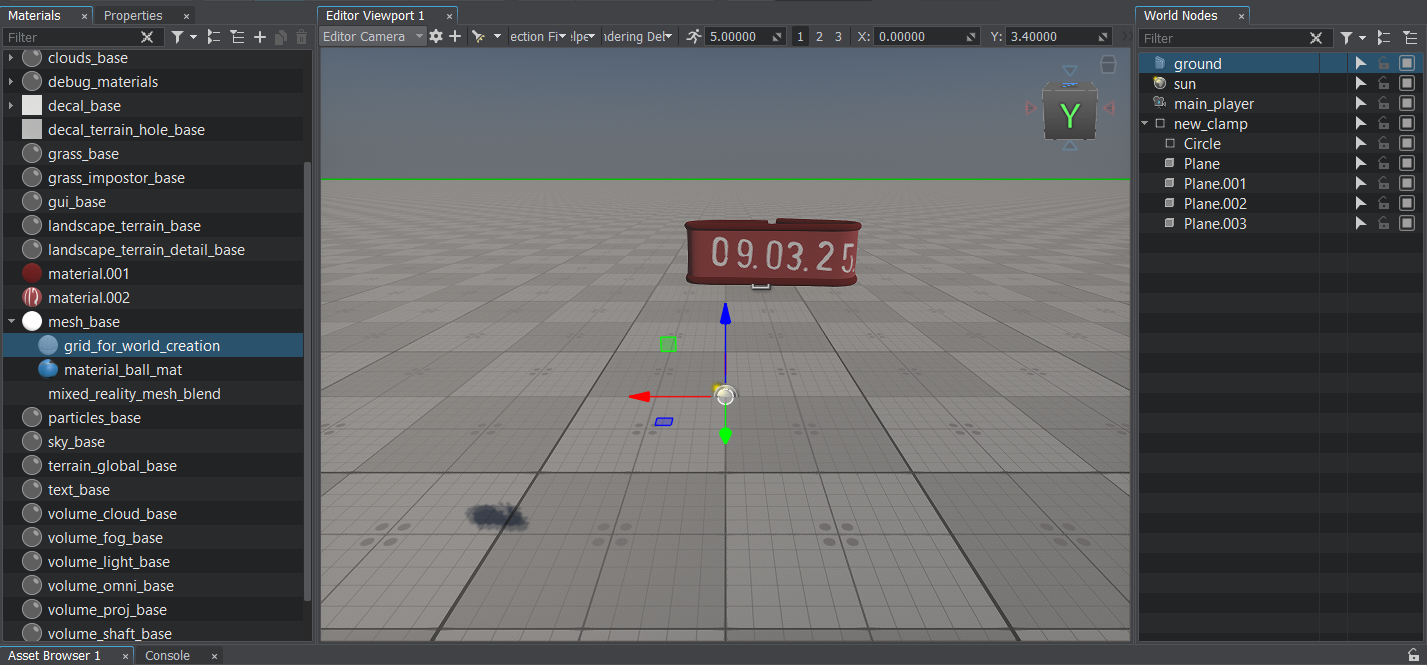1427x665 pixels.
Task: Expand all nodes in World Nodes panel
Action: 1384,38
